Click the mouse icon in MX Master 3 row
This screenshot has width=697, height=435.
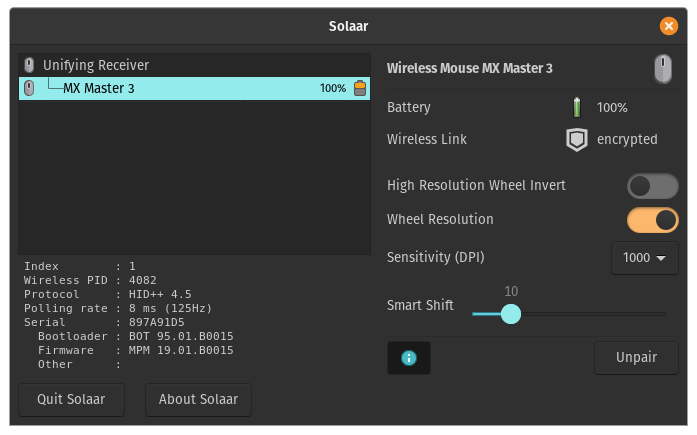29,88
